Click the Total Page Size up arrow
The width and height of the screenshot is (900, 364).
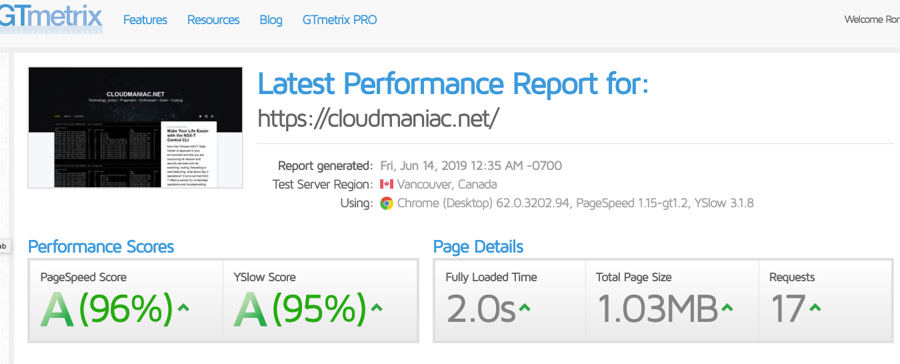click(x=727, y=307)
